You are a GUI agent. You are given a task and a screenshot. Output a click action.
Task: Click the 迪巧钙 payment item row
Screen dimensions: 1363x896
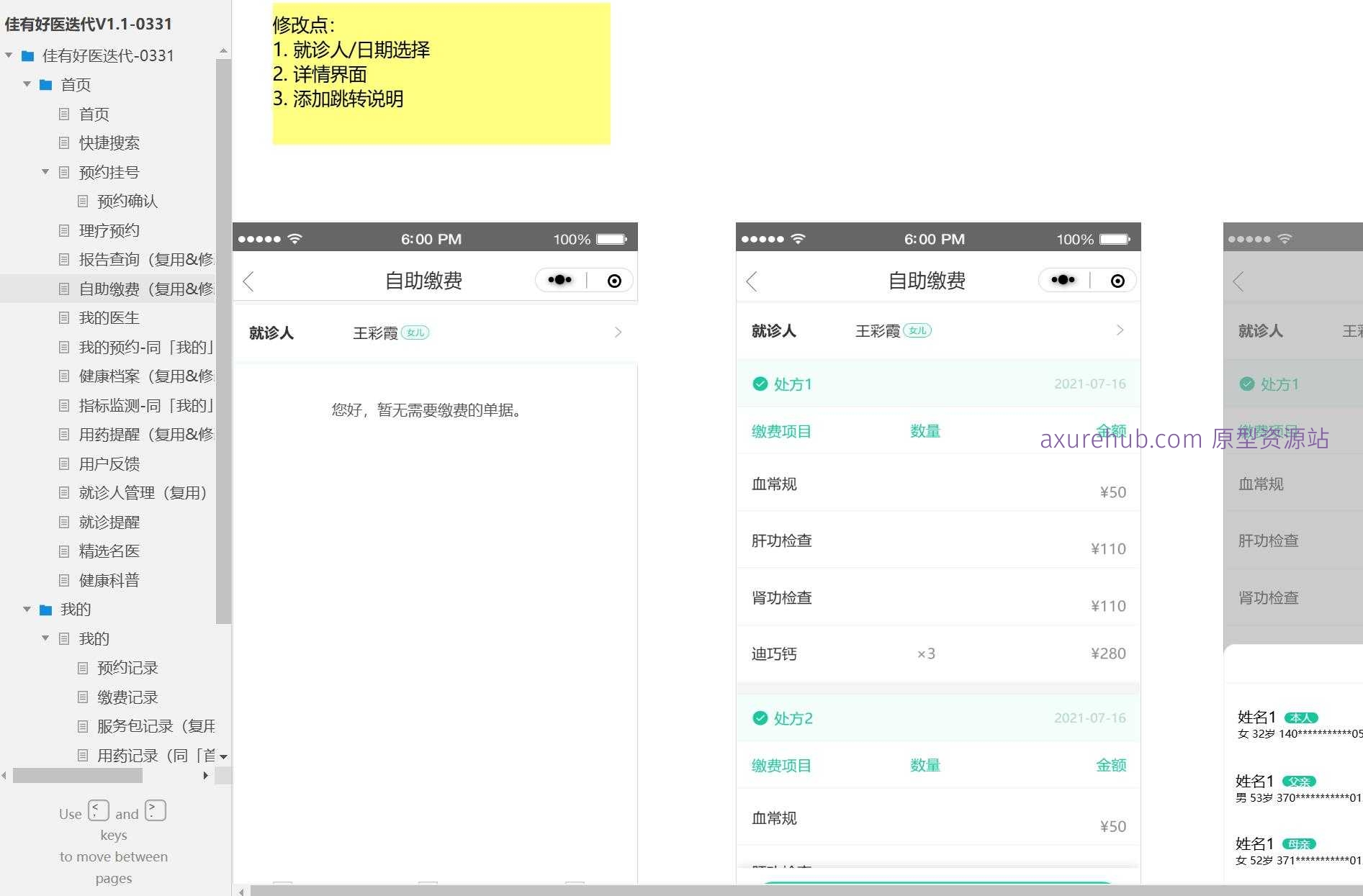pyautogui.click(x=937, y=653)
